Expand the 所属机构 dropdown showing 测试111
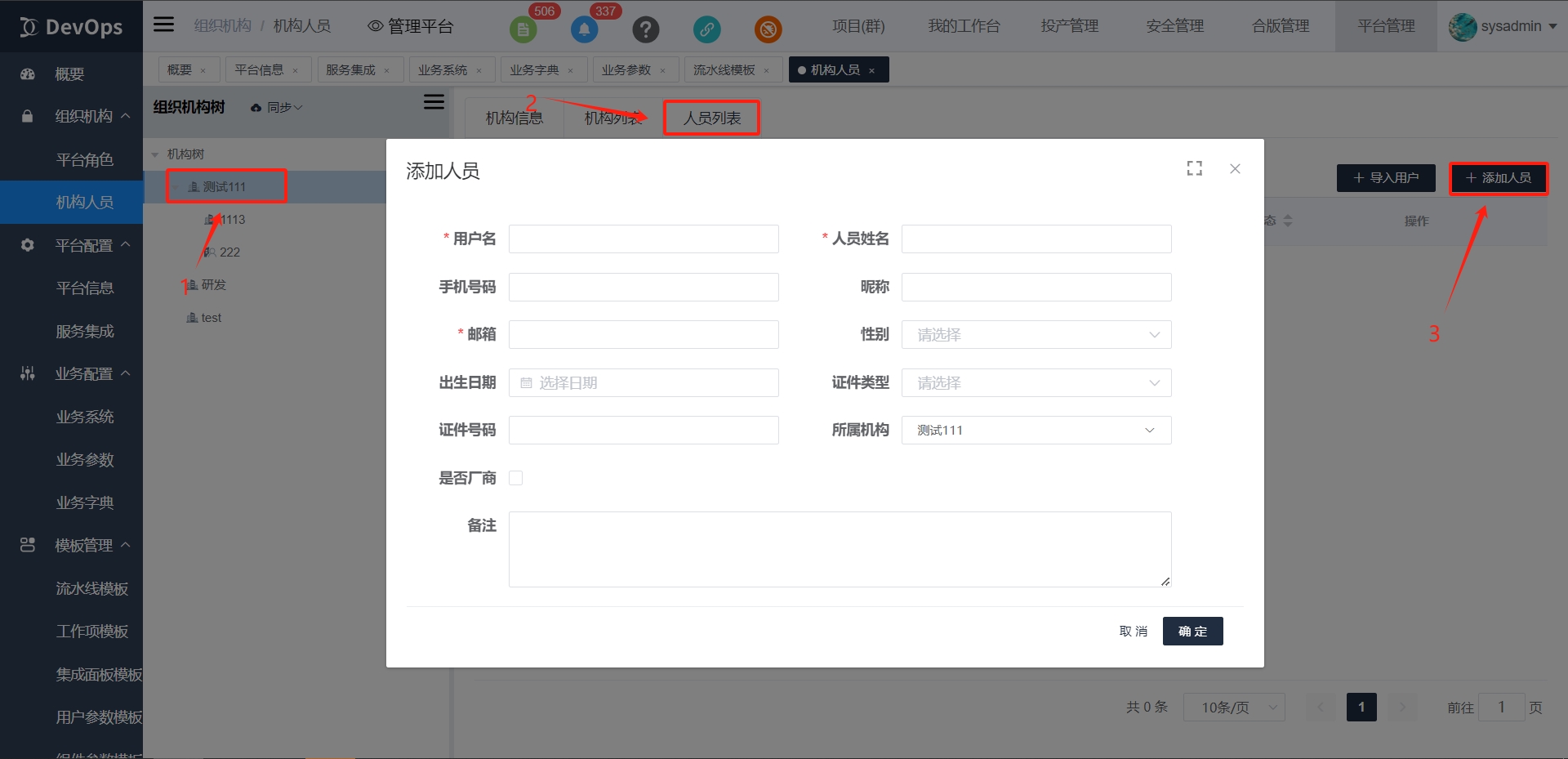 tap(1036, 431)
